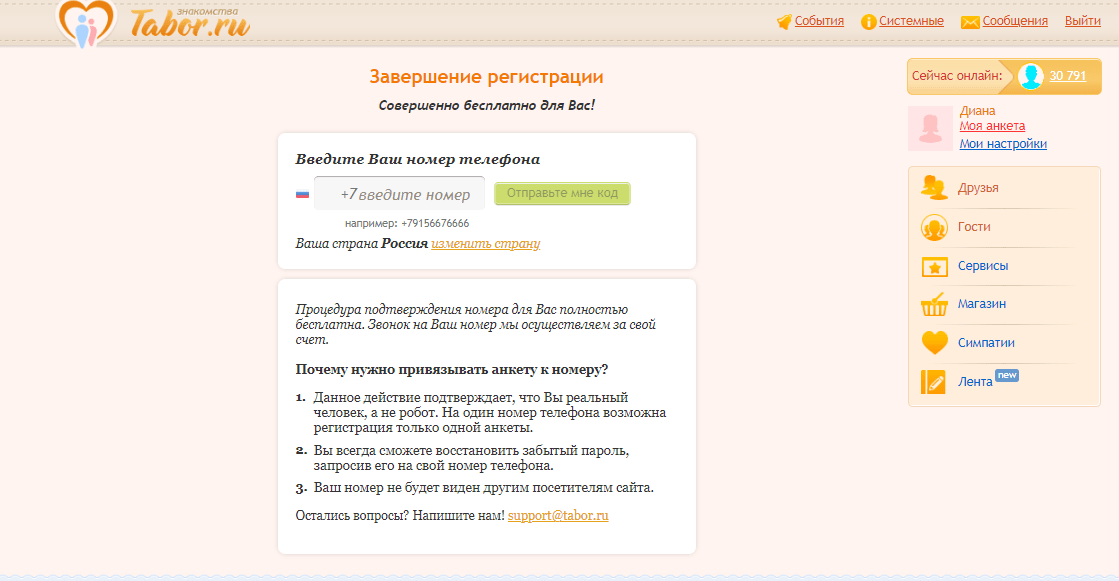Select the Сервисы star icon
This screenshot has width=1119, height=581.
tap(932, 266)
